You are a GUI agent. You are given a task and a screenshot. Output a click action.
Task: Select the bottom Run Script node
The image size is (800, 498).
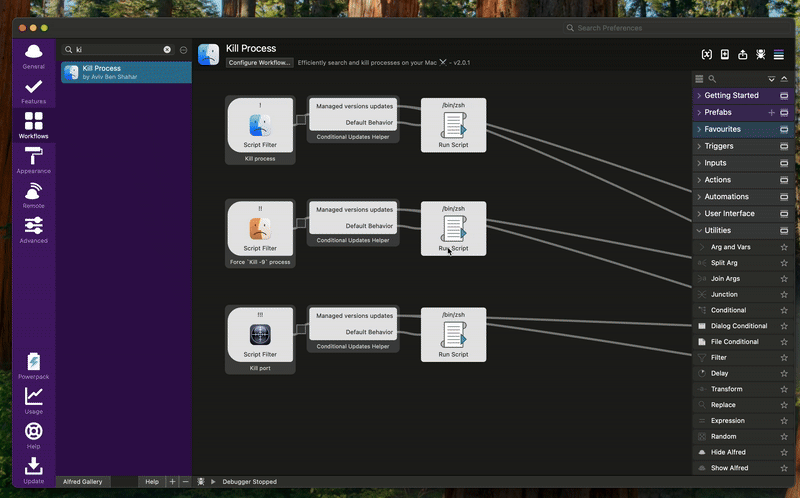pos(454,335)
